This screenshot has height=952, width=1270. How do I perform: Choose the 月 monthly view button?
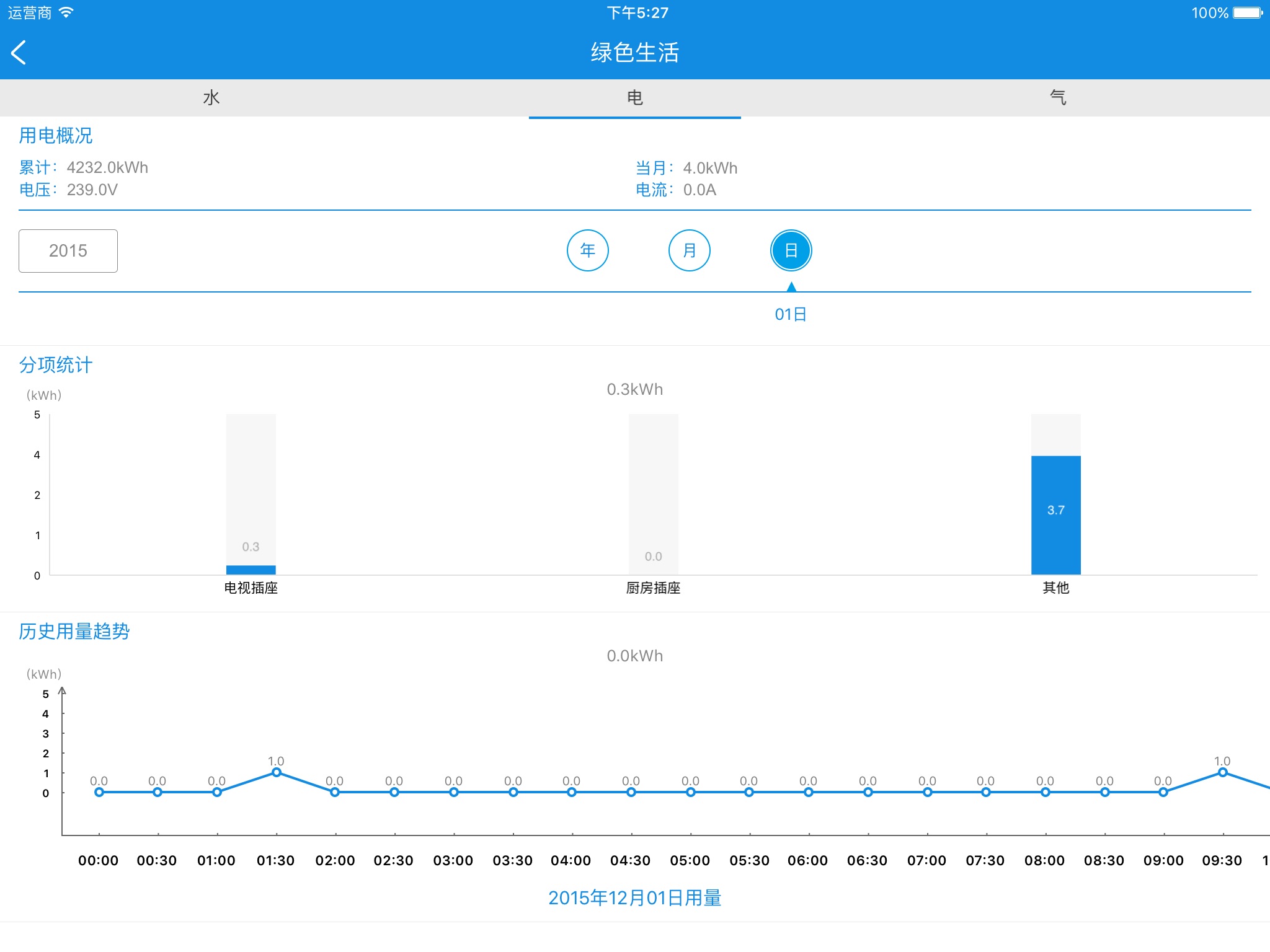[x=690, y=250]
